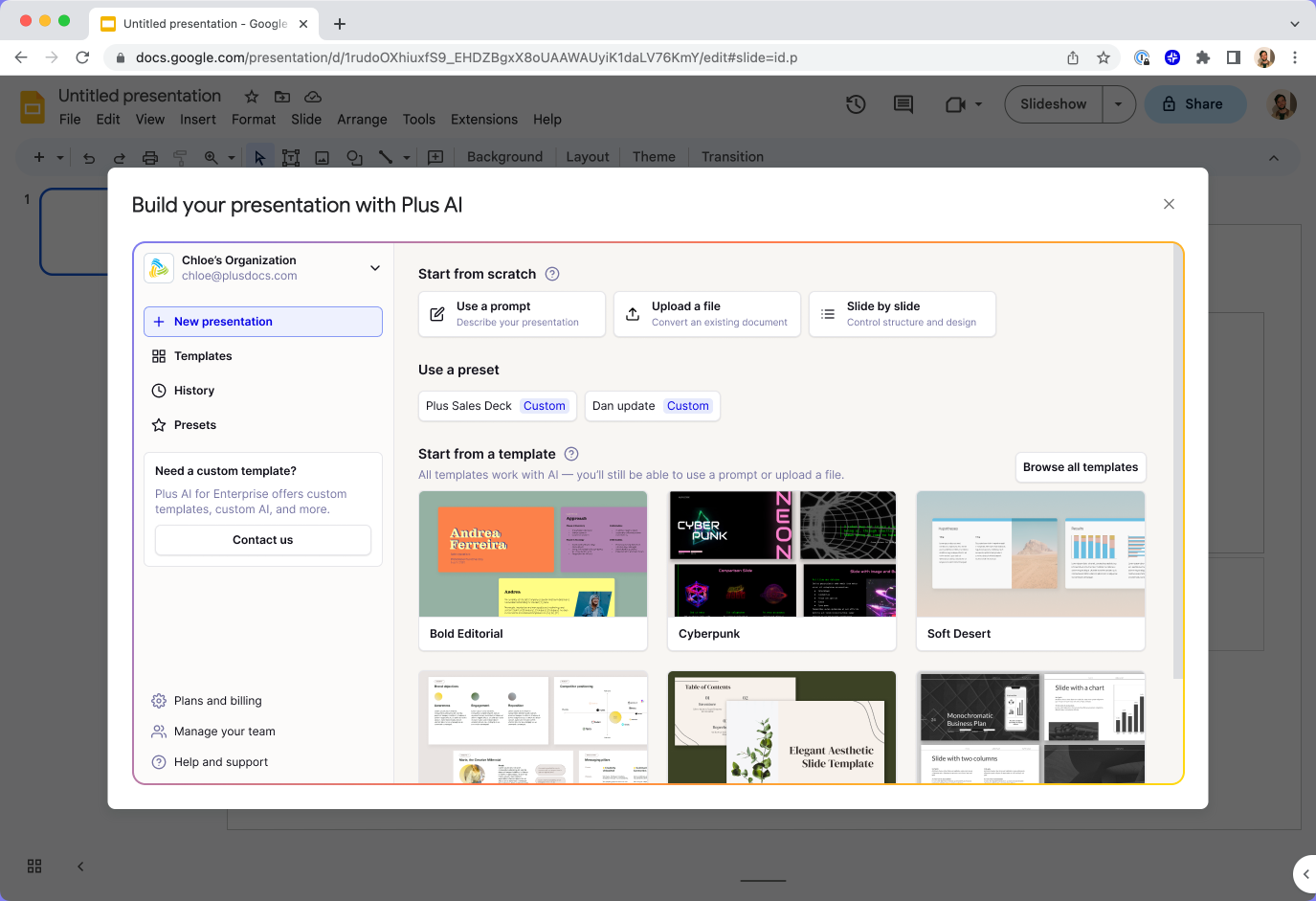This screenshot has height=901, width=1316.
Task: Start the Slideshow
Action: click(1054, 104)
